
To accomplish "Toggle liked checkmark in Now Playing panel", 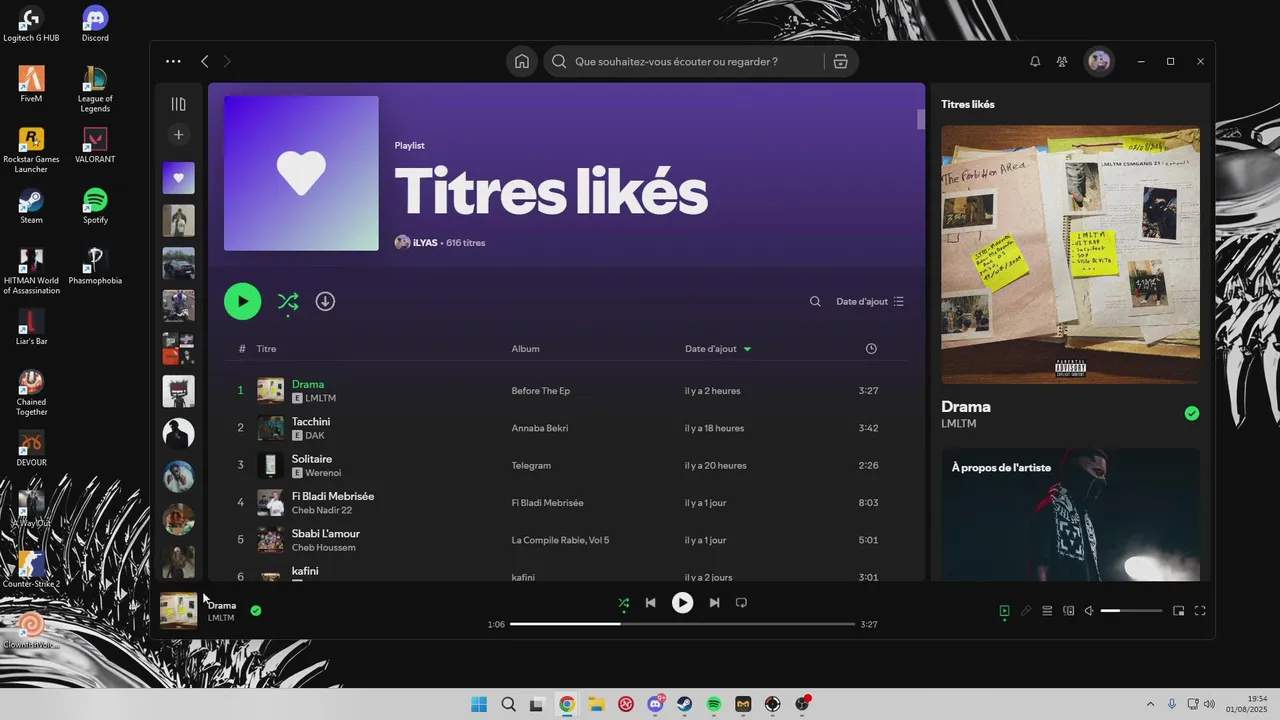I will pos(1191,413).
